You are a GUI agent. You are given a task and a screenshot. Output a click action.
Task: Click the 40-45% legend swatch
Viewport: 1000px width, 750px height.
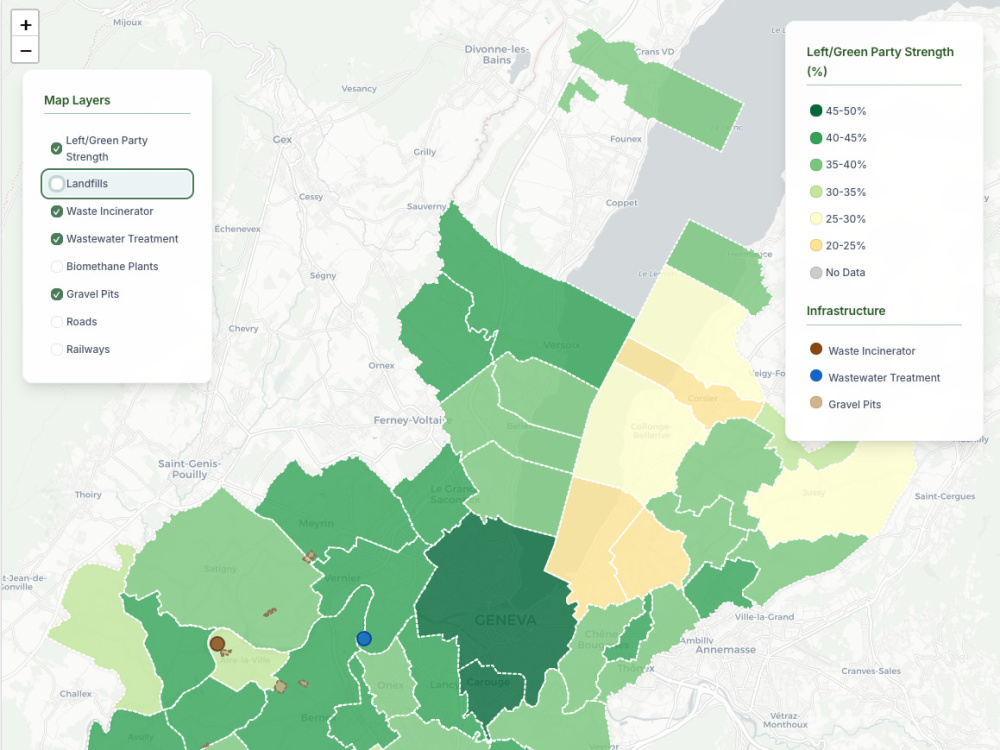click(x=816, y=138)
